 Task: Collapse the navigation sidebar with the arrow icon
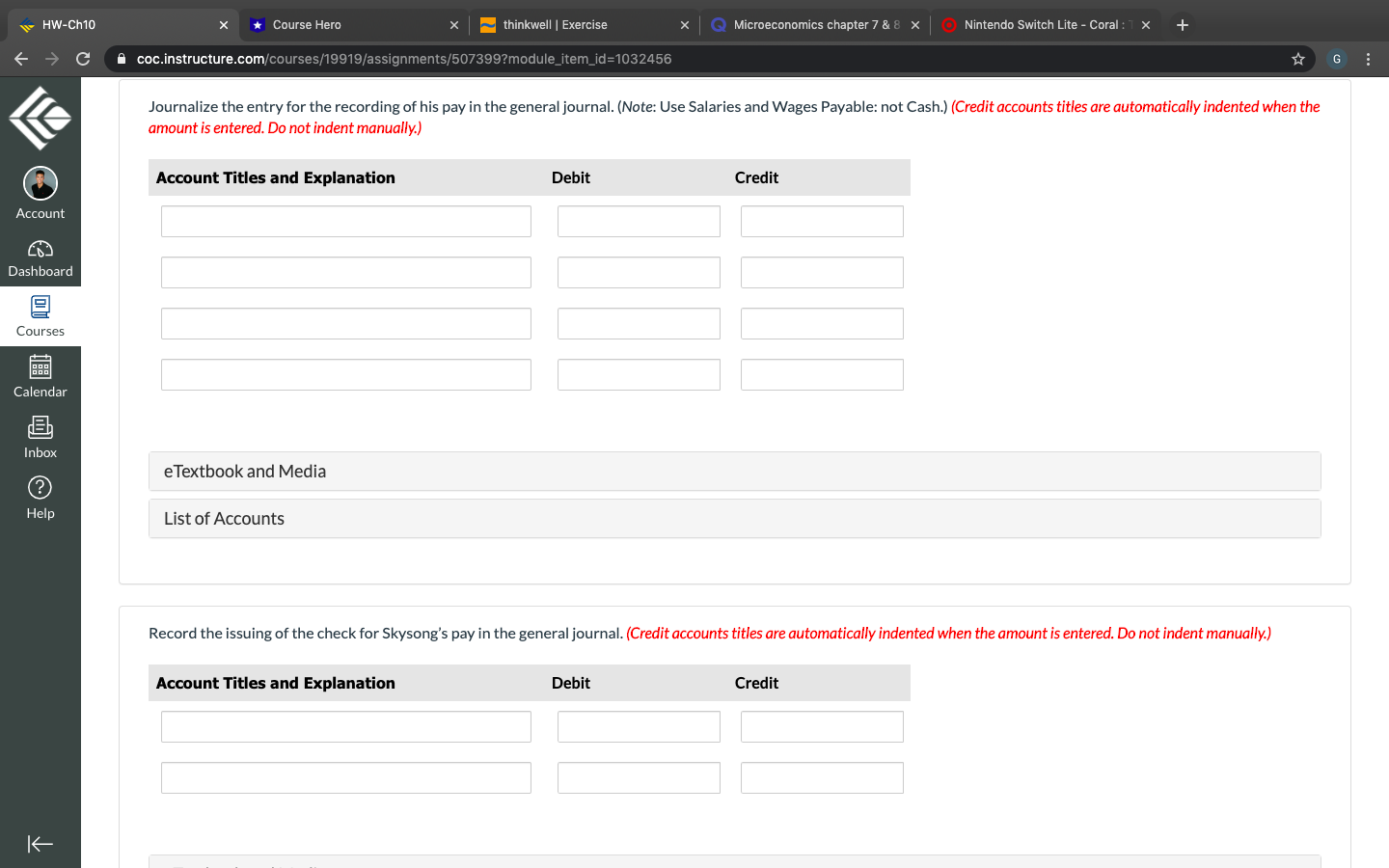pos(40,843)
